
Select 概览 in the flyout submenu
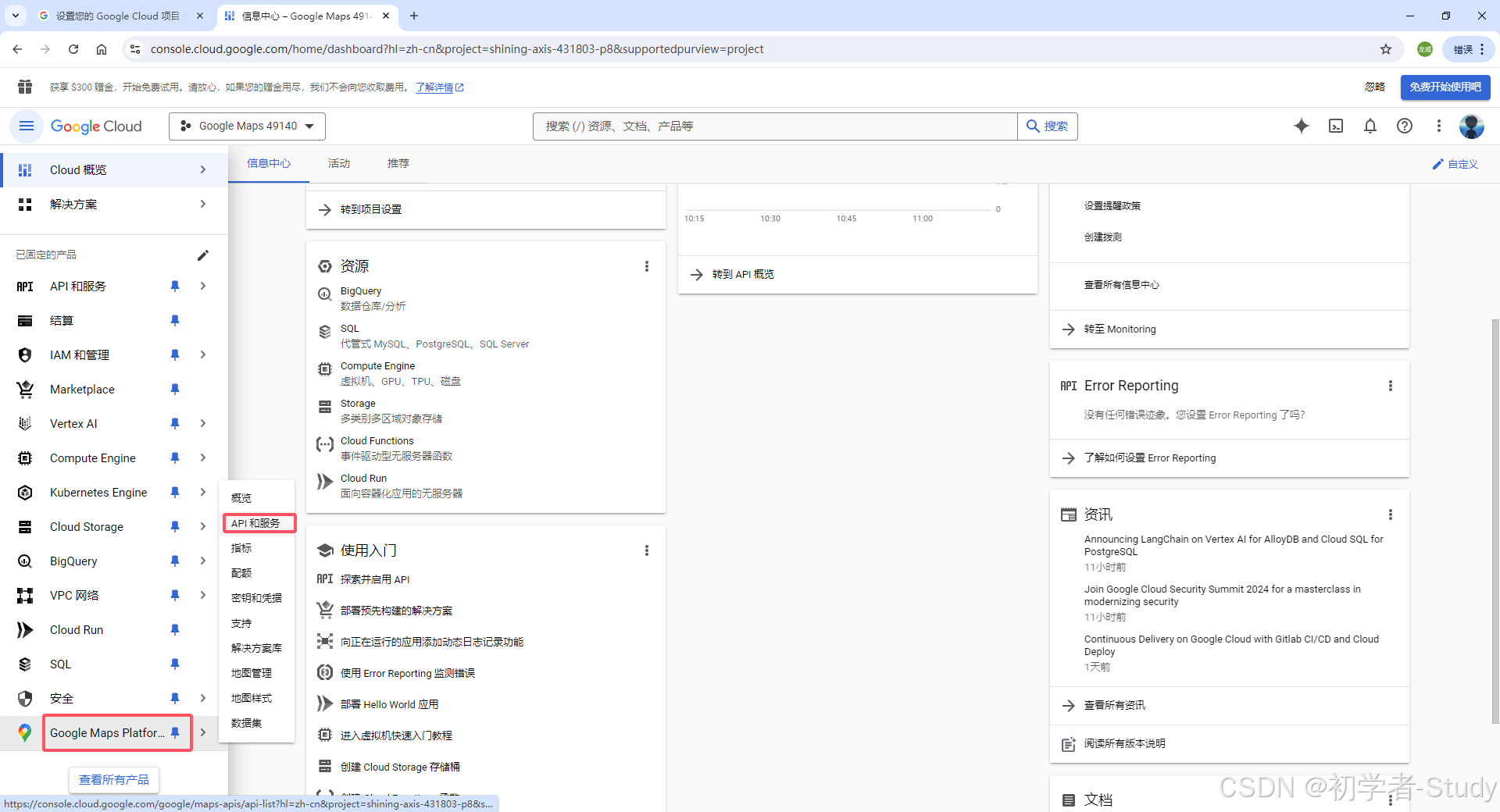257,498
